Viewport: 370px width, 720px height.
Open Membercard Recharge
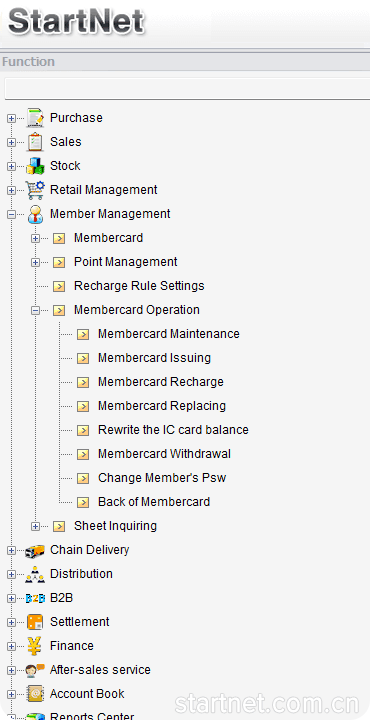click(161, 382)
